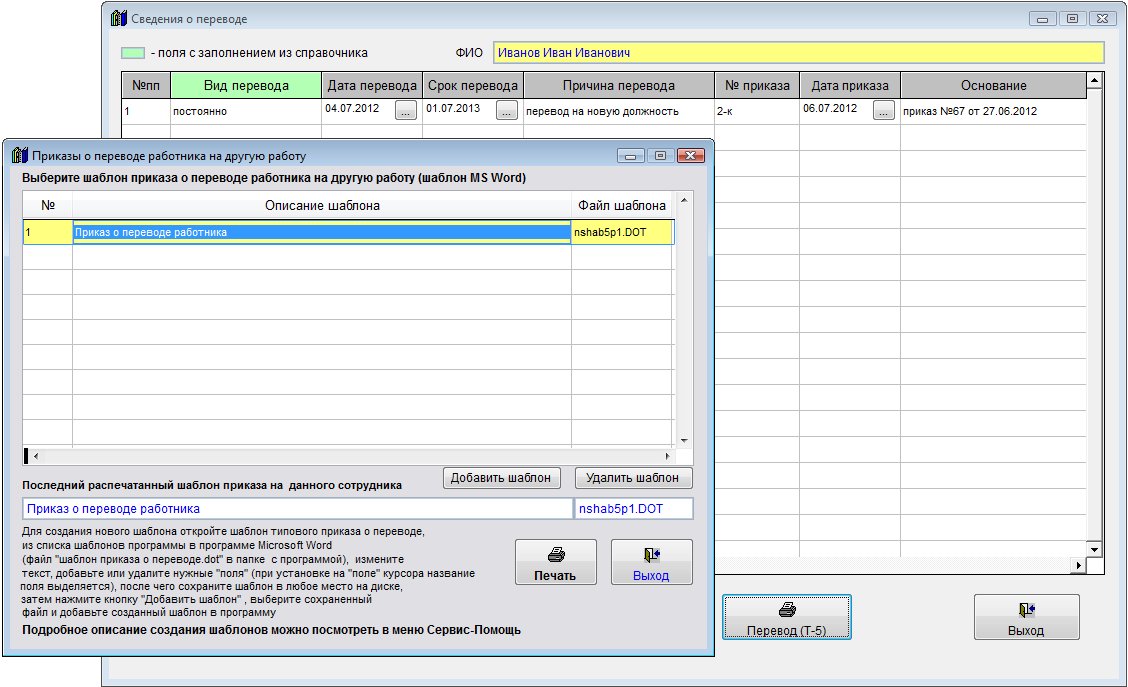The width and height of the screenshot is (1128, 687).
Task: Click the exit door icon on the dialog's Выход button
Action: [652, 555]
